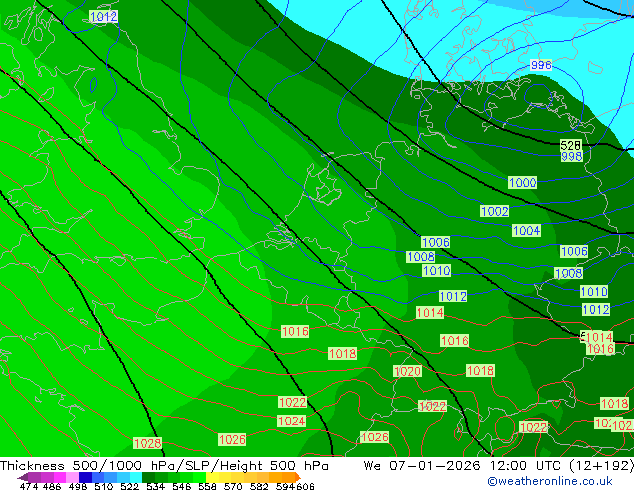Screen dimensions: 634x490
Task: Click the red 1024 isobar label
Action: click(292, 421)
